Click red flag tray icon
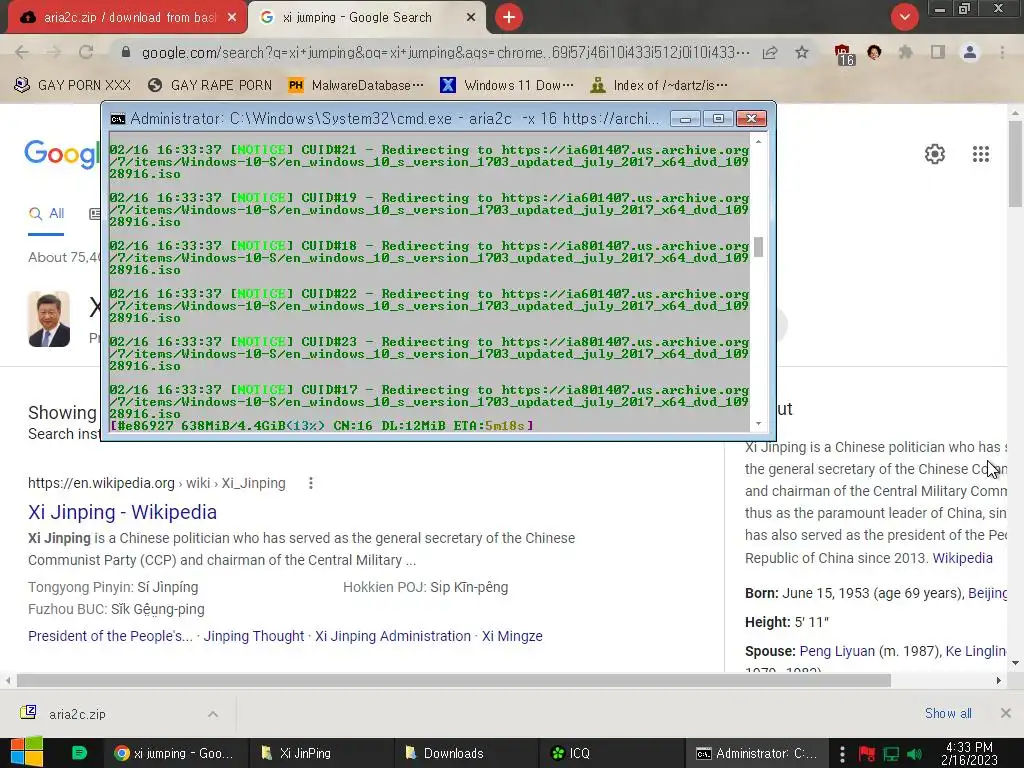This screenshot has width=1024, height=768. coord(867,754)
